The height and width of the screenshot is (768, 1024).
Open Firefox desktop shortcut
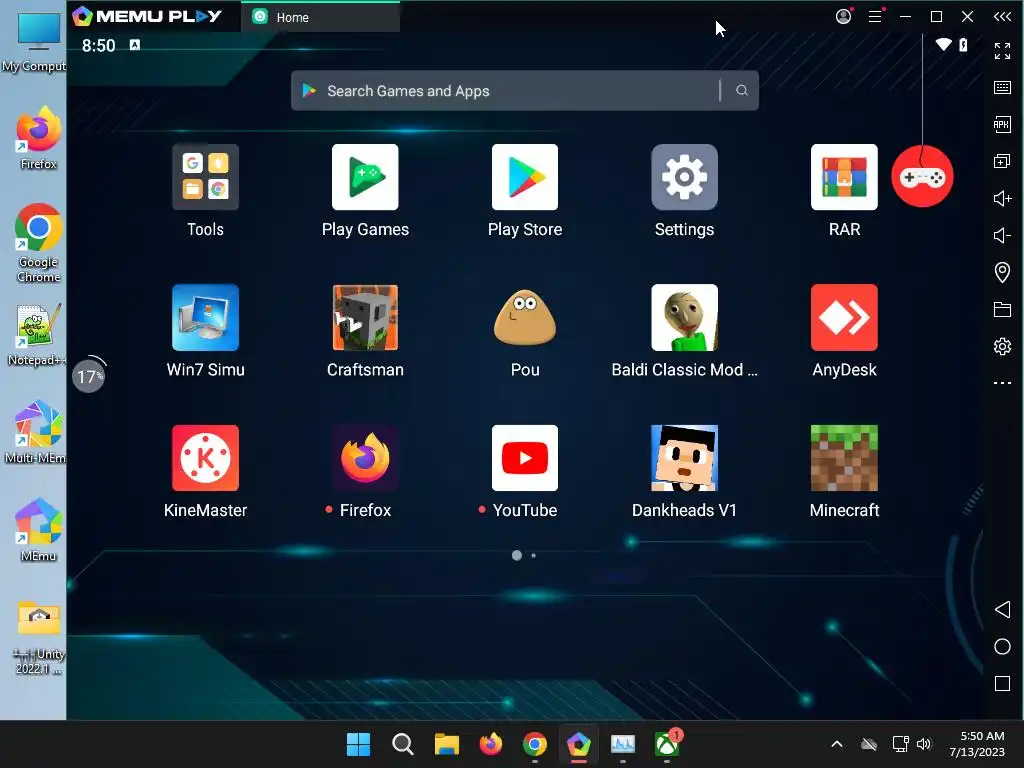38,139
